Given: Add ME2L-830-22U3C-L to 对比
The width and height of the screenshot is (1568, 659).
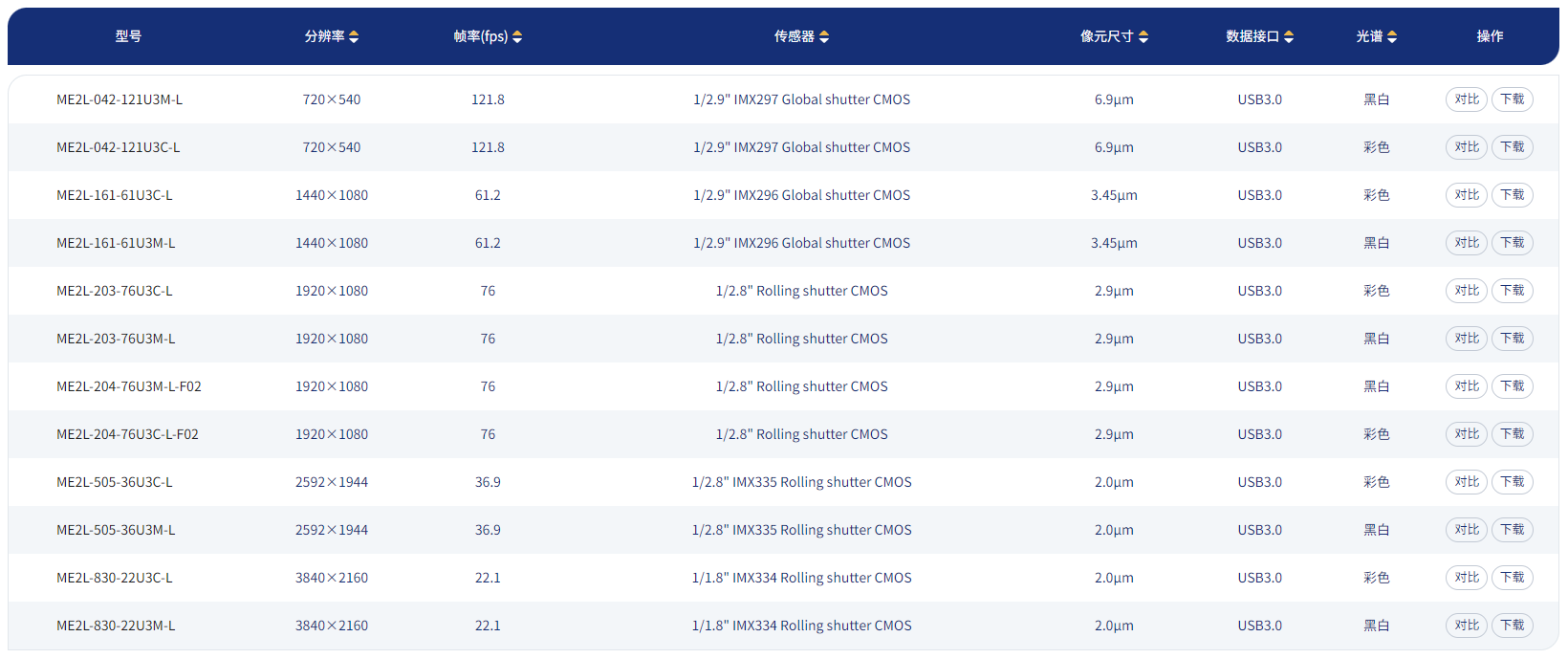Looking at the screenshot, I should click(1466, 578).
